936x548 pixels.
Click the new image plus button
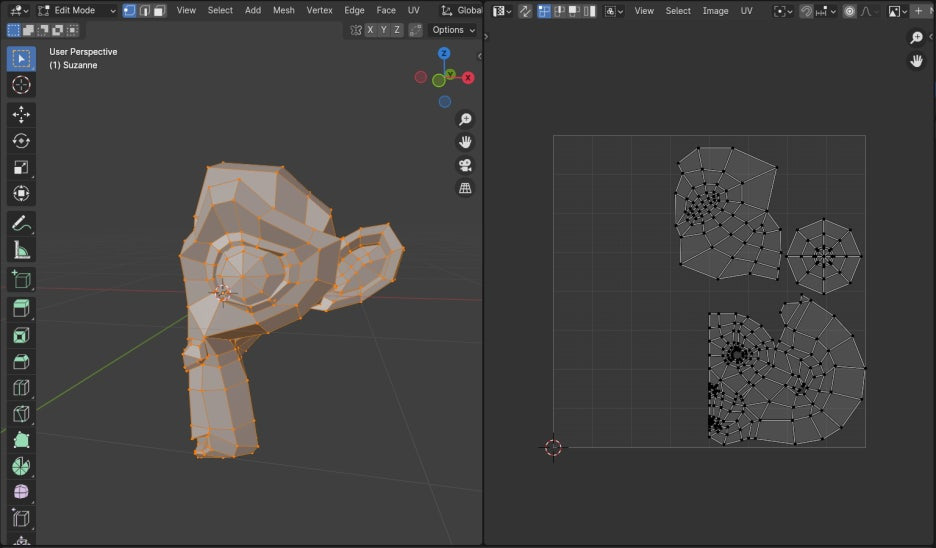pos(918,11)
